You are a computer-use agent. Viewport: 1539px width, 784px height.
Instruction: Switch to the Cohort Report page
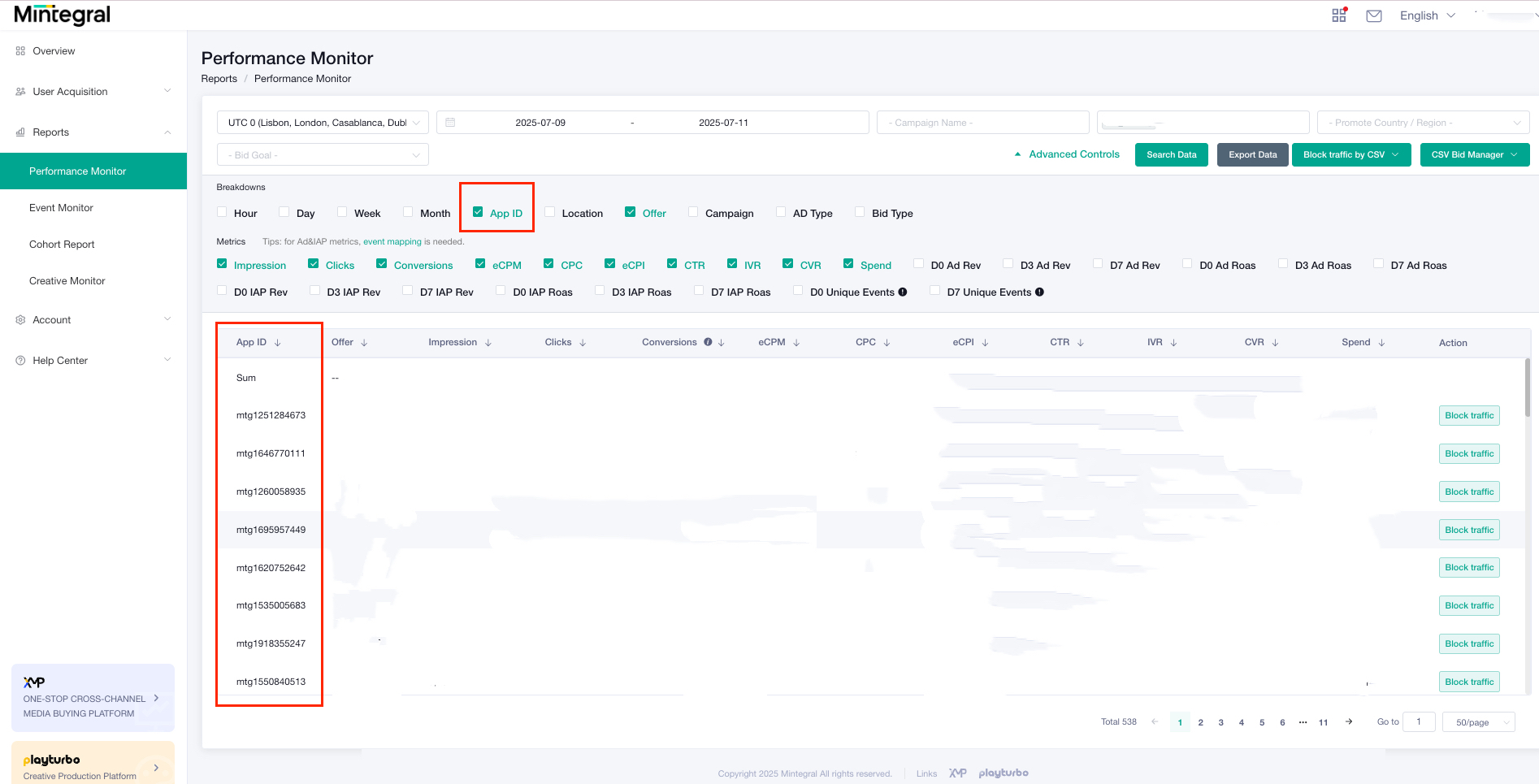[x=62, y=244]
